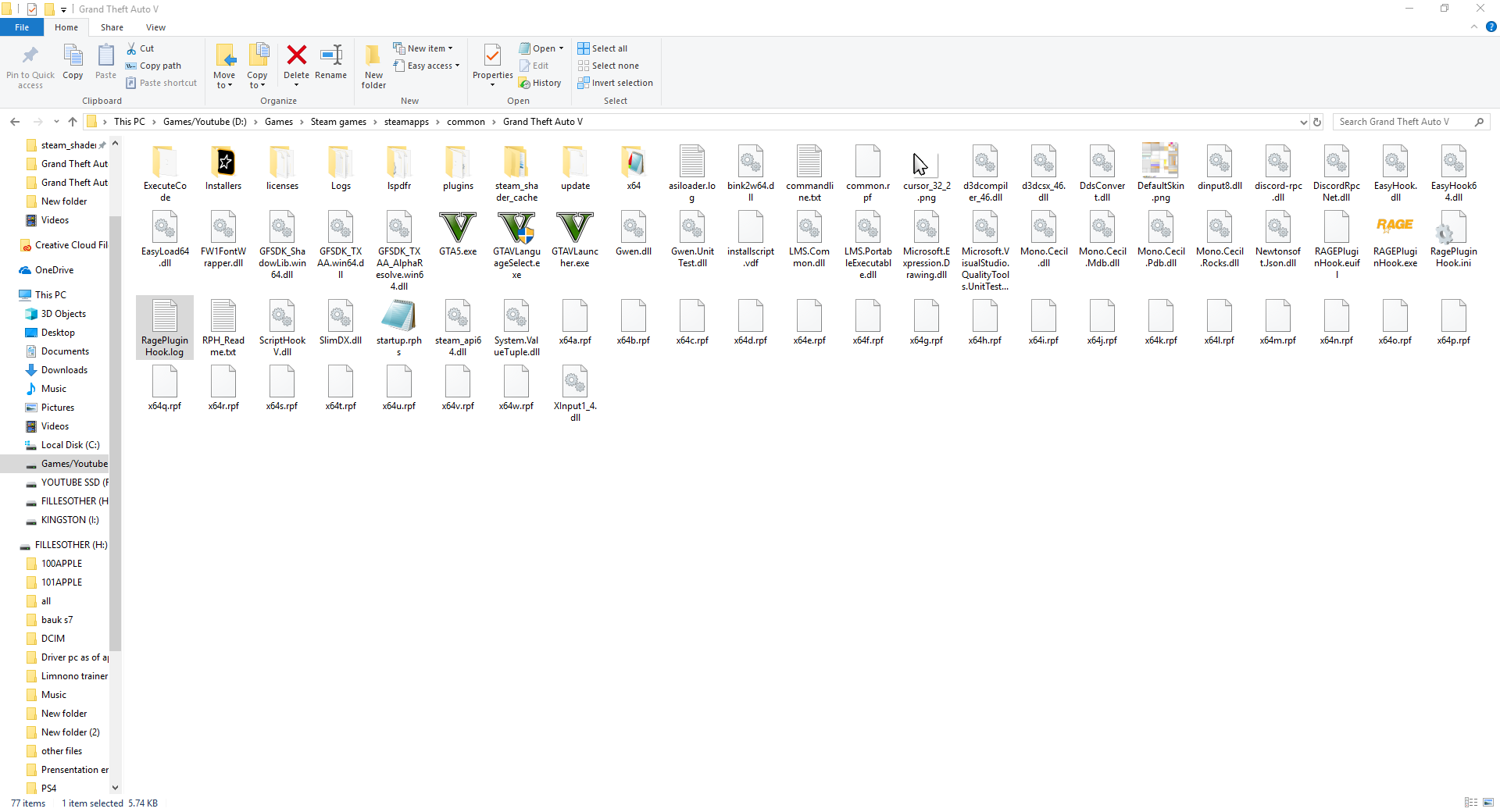This screenshot has height=812, width=1500.
Task: Open Local Disk (C:) in the sidebar
Action: 70,445
